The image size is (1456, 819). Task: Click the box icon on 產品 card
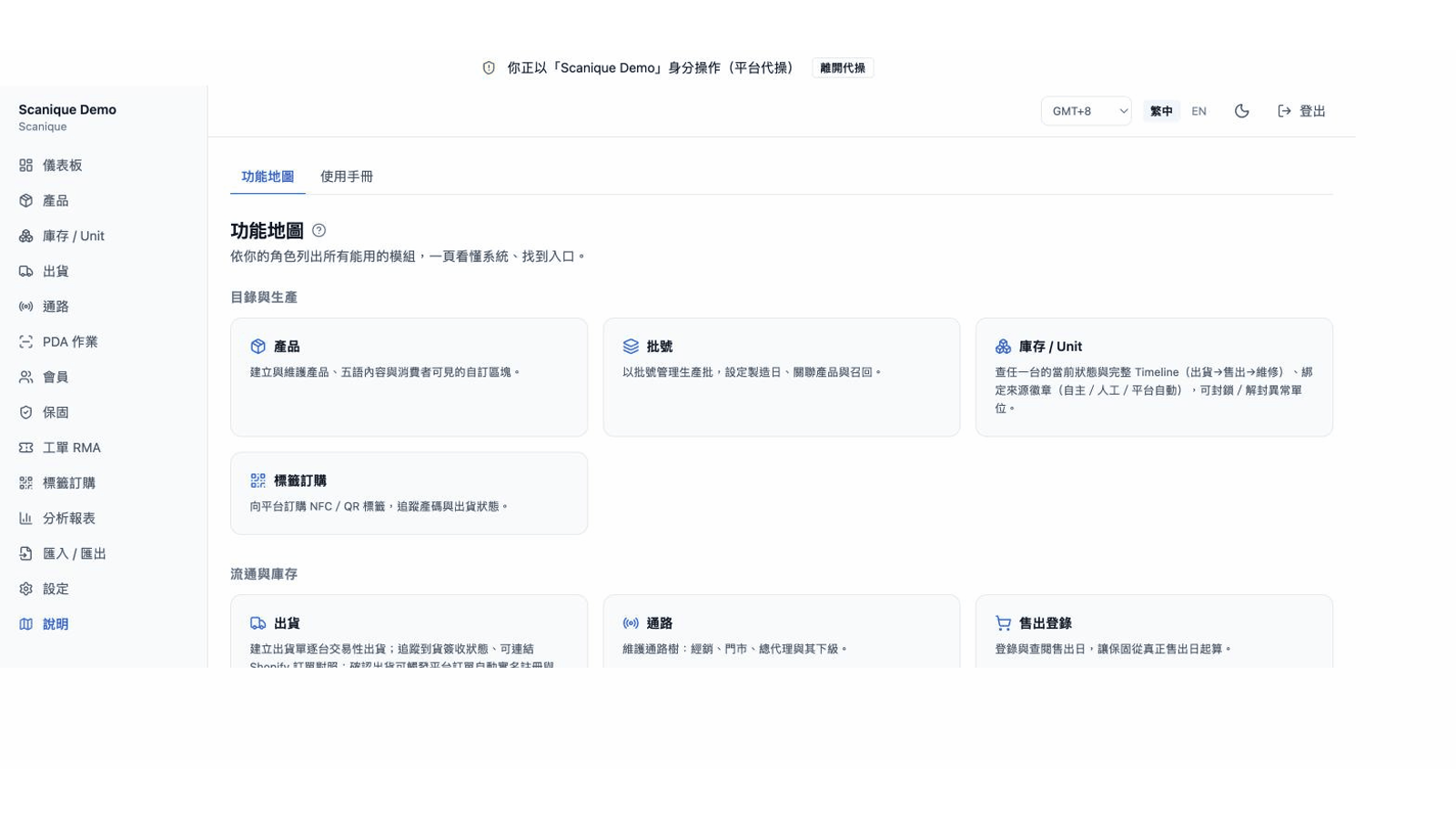pos(258,347)
